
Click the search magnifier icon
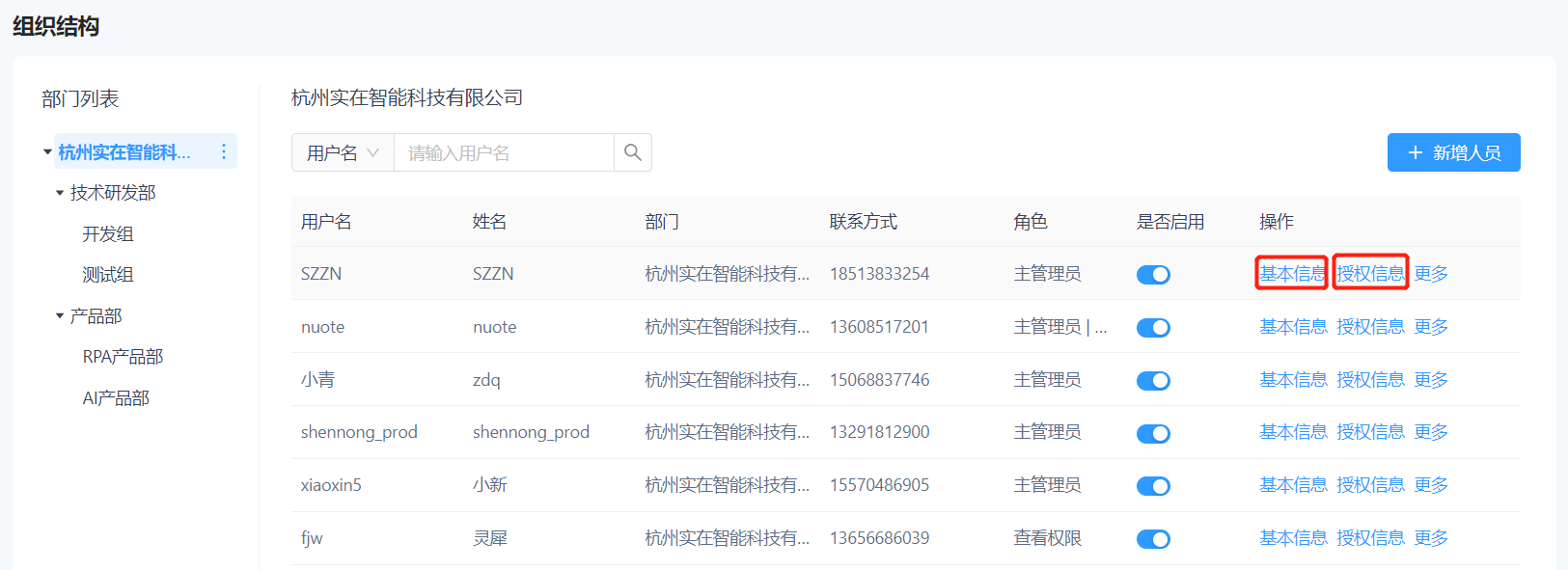(x=632, y=152)
